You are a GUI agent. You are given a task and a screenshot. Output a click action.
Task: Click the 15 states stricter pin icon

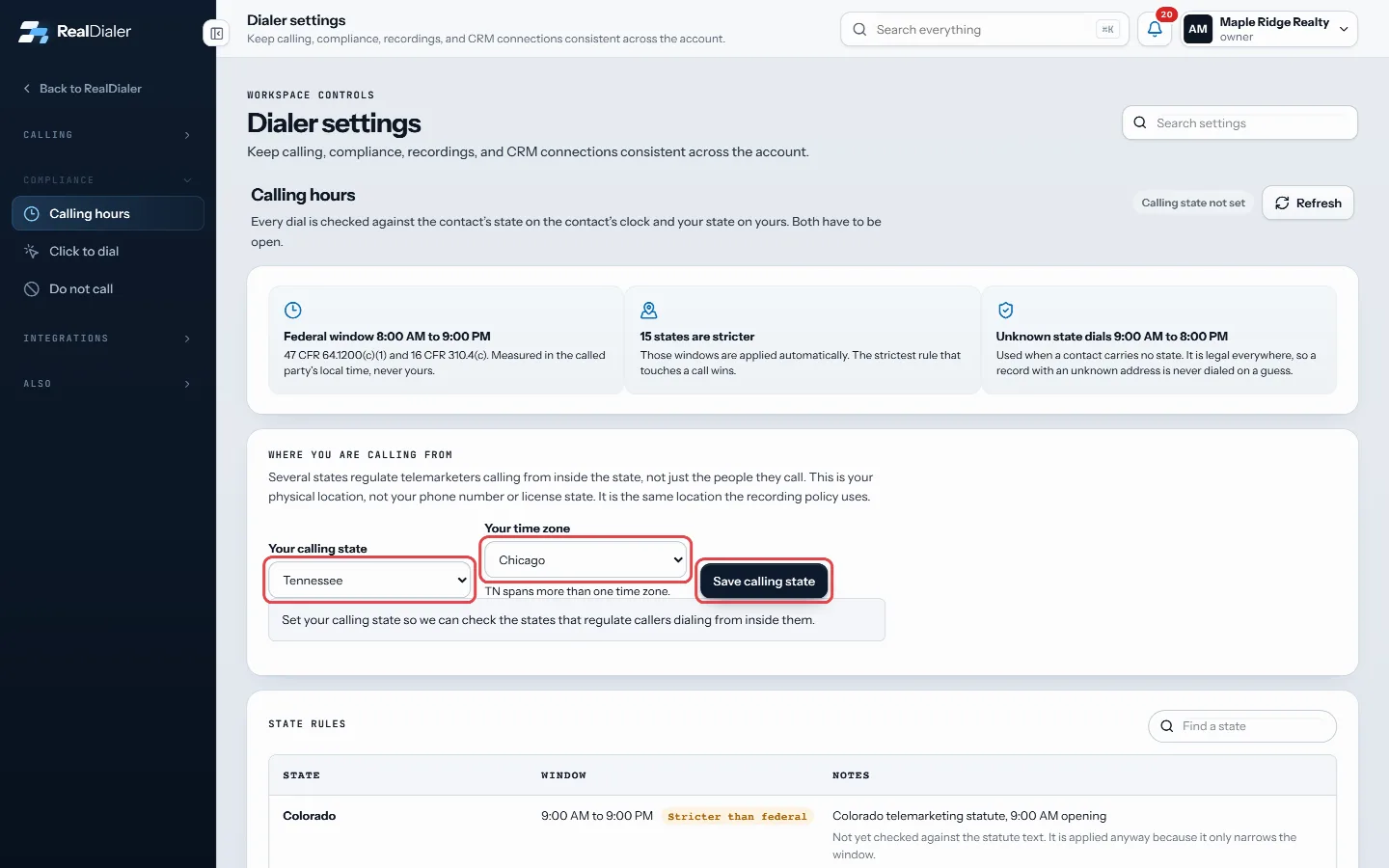tap(649, 311)
